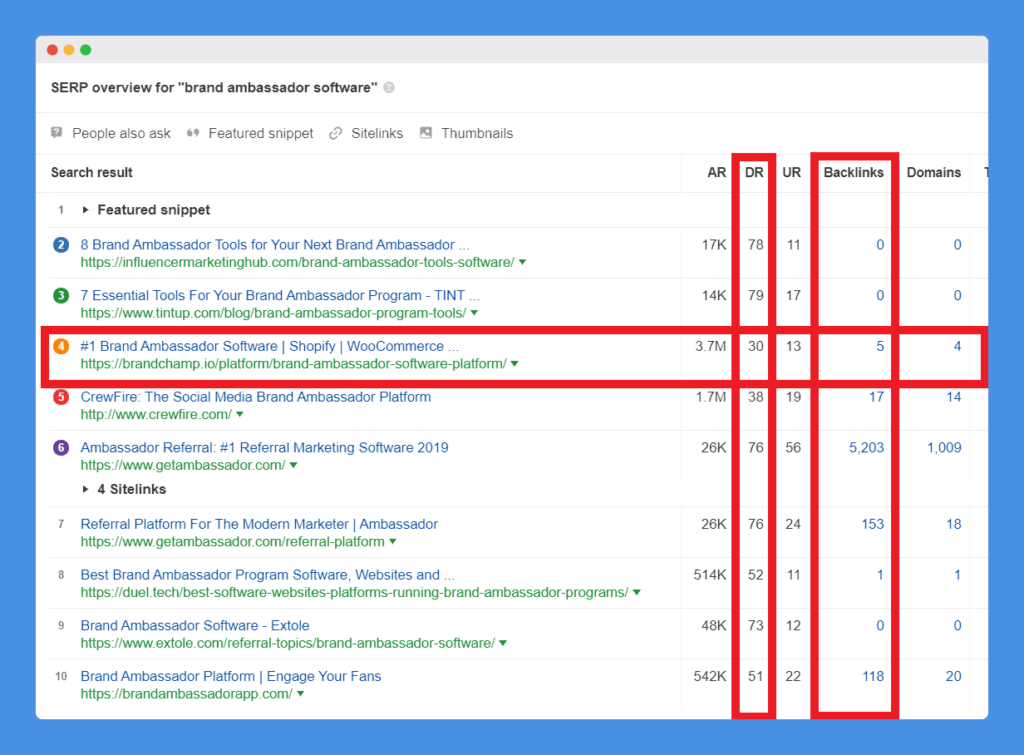Screen dimensions: 1024x755
Task: Open dropdown for duel.tech URL
Action: [x=637, y=592]
